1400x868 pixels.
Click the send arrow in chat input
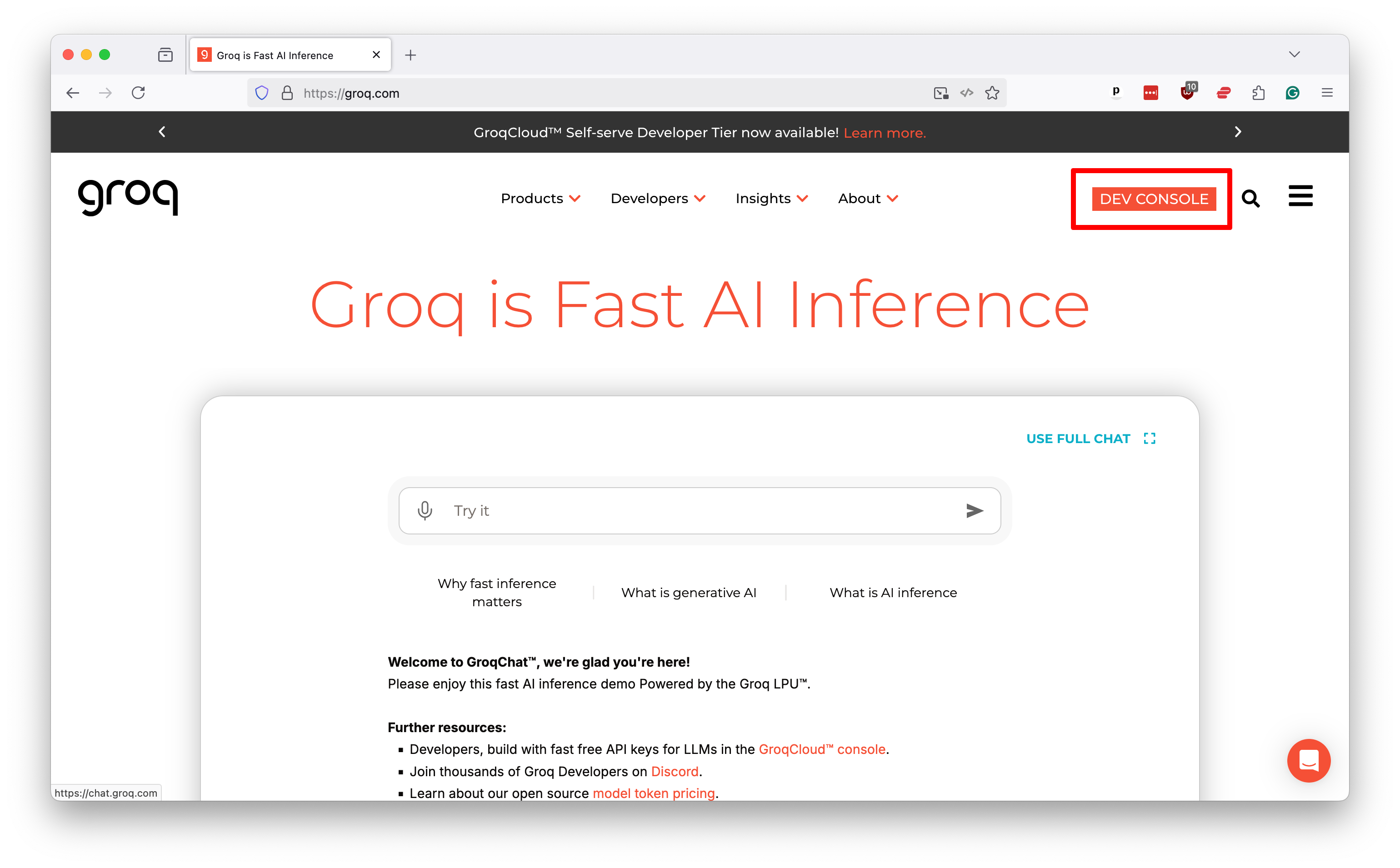click(974, 510)
